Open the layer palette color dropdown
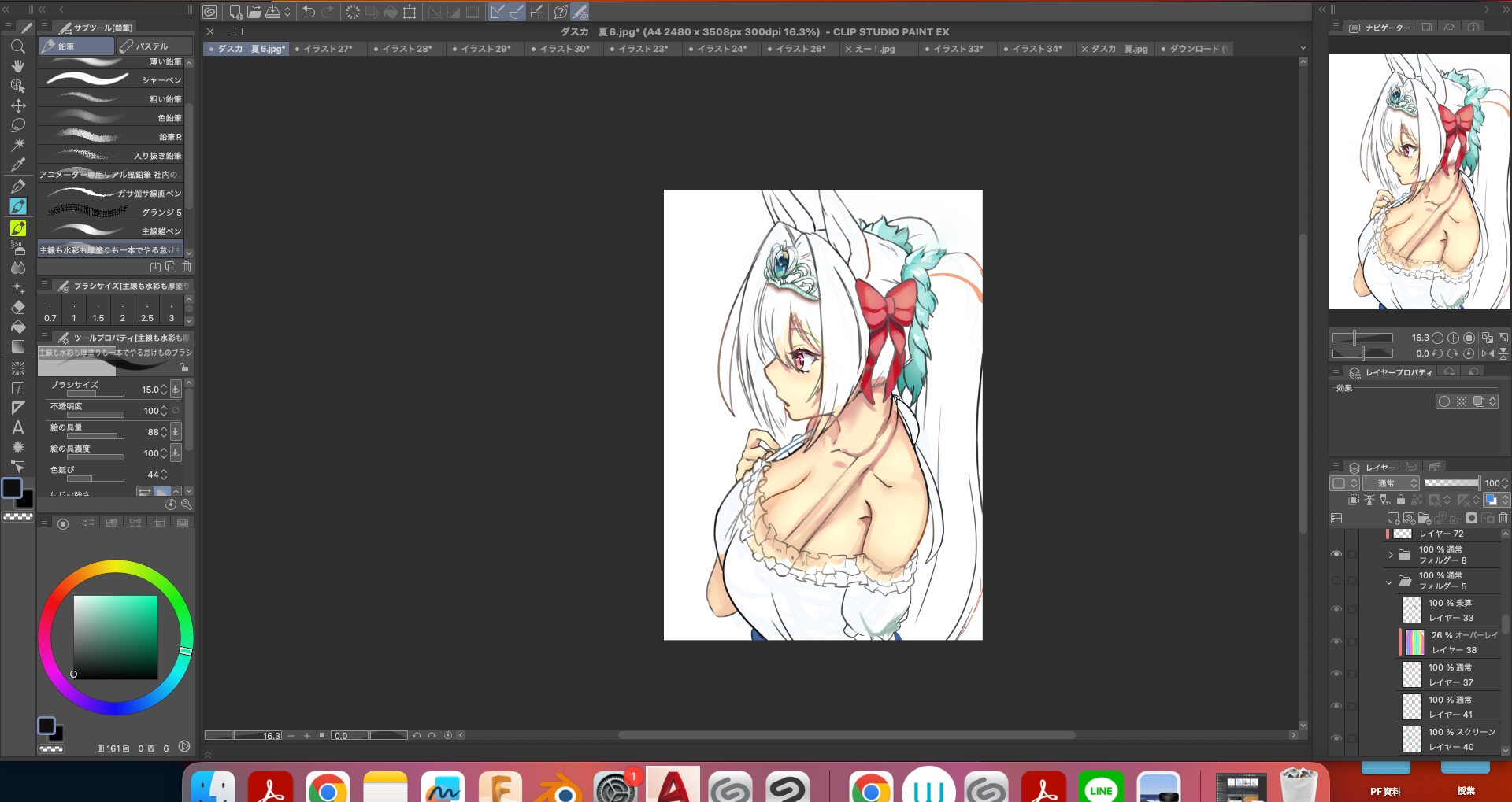 1343,483
